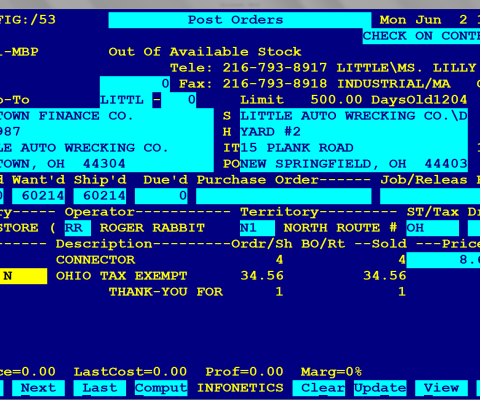This screenshot has width=480, height=400.
Task: Click the CONNECTOR price field
Action: pos(443,260)
